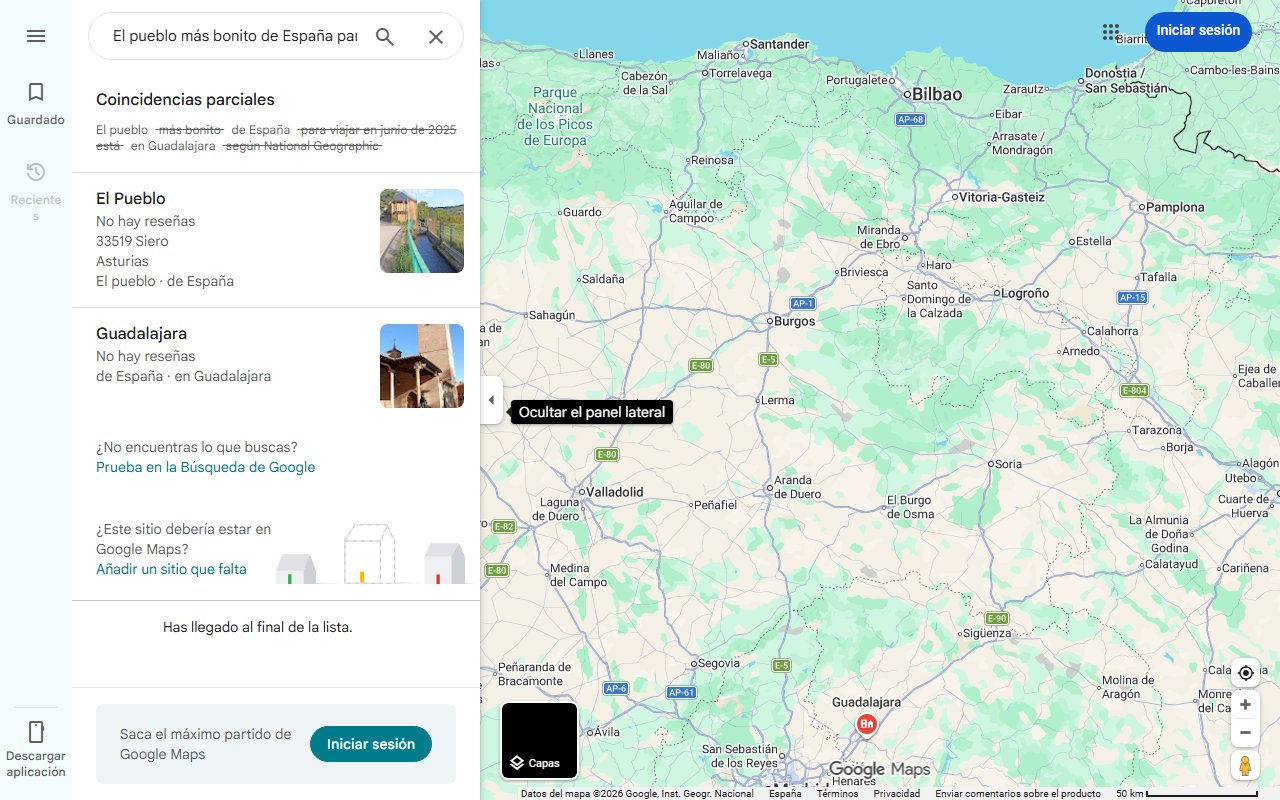The image size is (1280, 800).
Task: Open the hamburger main menu
Action: pyautogui.click(x=36, y=36)
